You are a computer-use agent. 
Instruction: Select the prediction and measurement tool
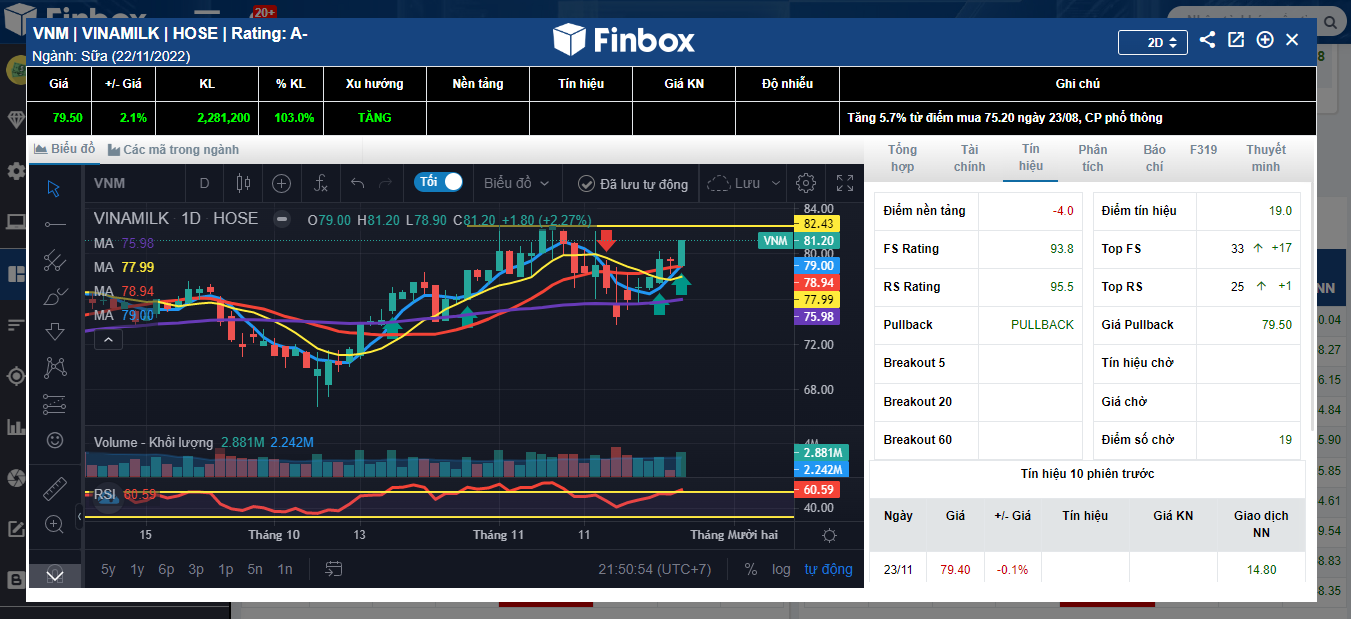(55, 404)
